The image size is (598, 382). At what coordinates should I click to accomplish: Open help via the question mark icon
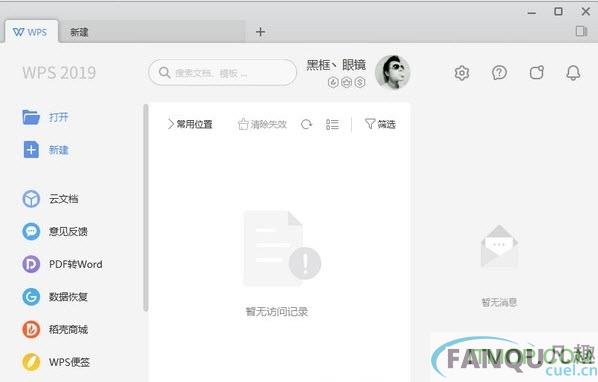coord(499,72)
